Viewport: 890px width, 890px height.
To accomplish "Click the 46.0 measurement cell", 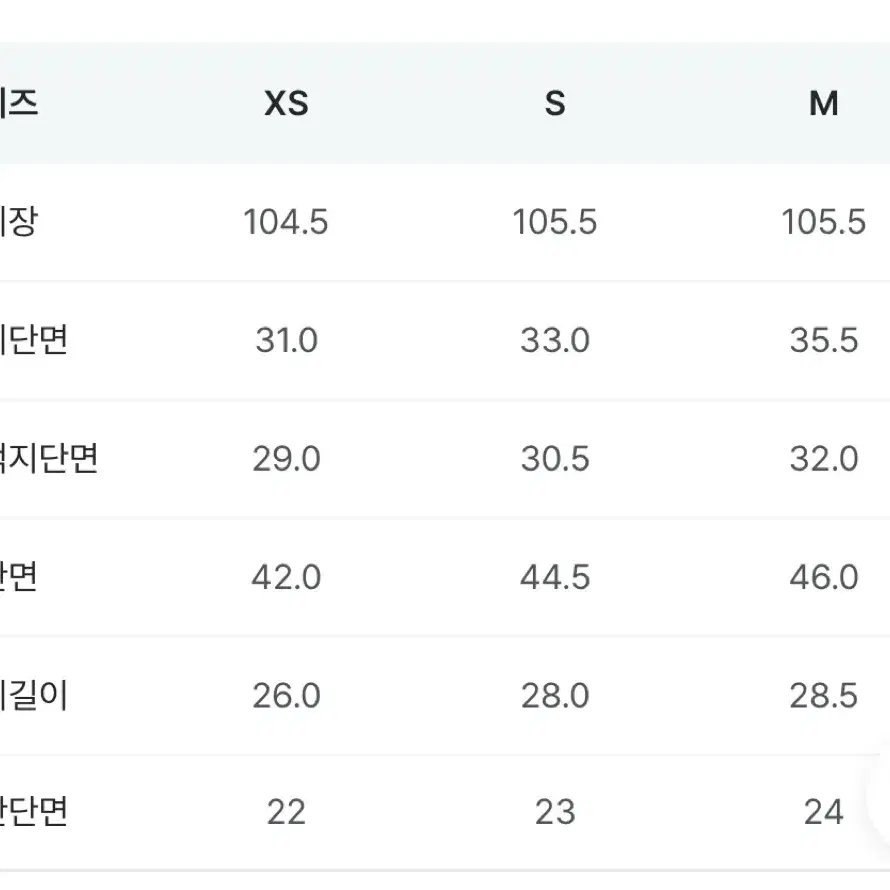I will [824, 577].
